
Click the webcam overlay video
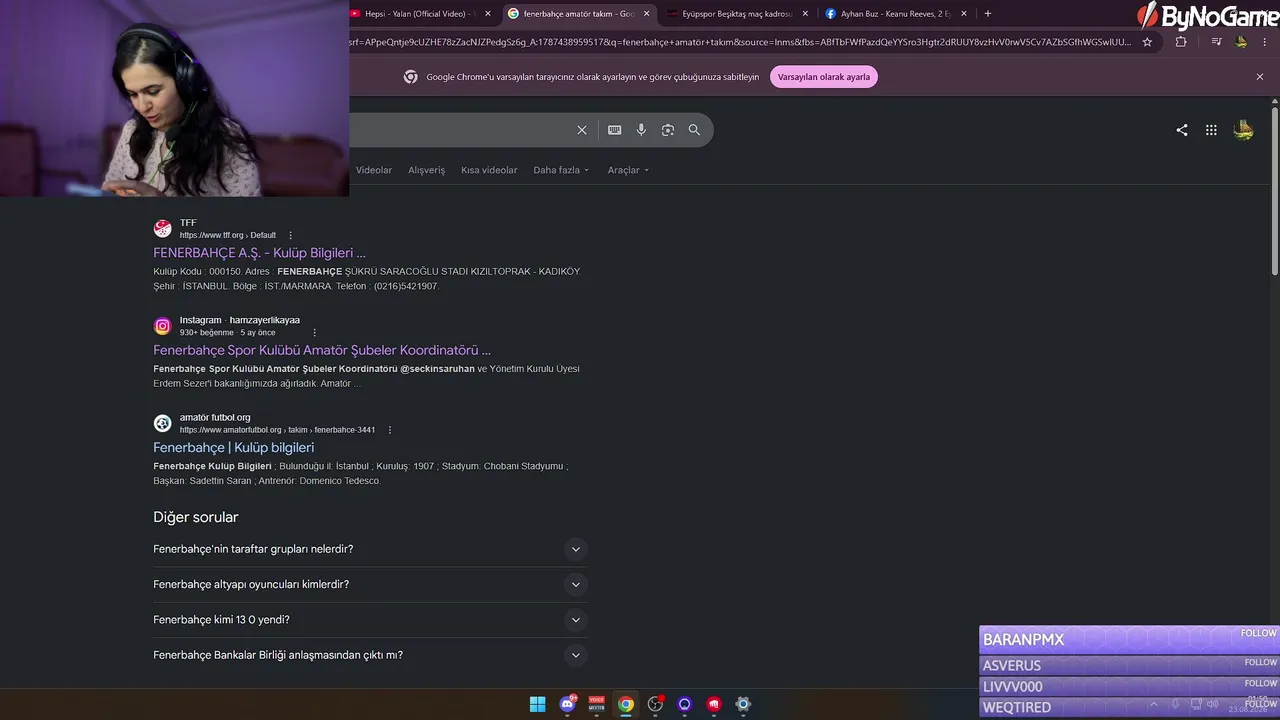[174, 98]
